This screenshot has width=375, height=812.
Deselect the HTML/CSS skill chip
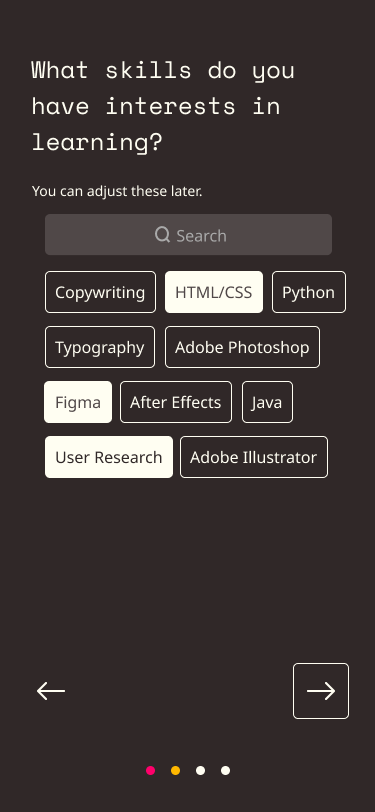tap(213, 292)
